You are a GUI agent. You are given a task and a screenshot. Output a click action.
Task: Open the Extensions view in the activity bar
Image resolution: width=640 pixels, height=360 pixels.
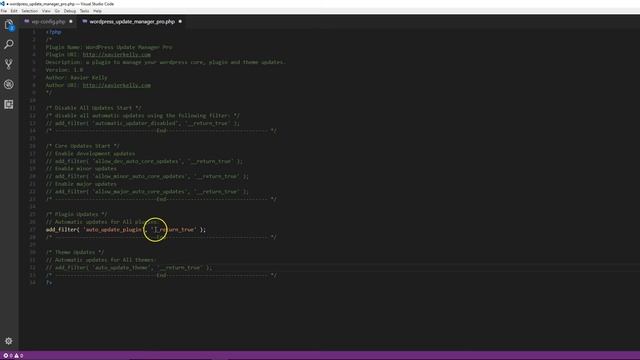point(9,104)
